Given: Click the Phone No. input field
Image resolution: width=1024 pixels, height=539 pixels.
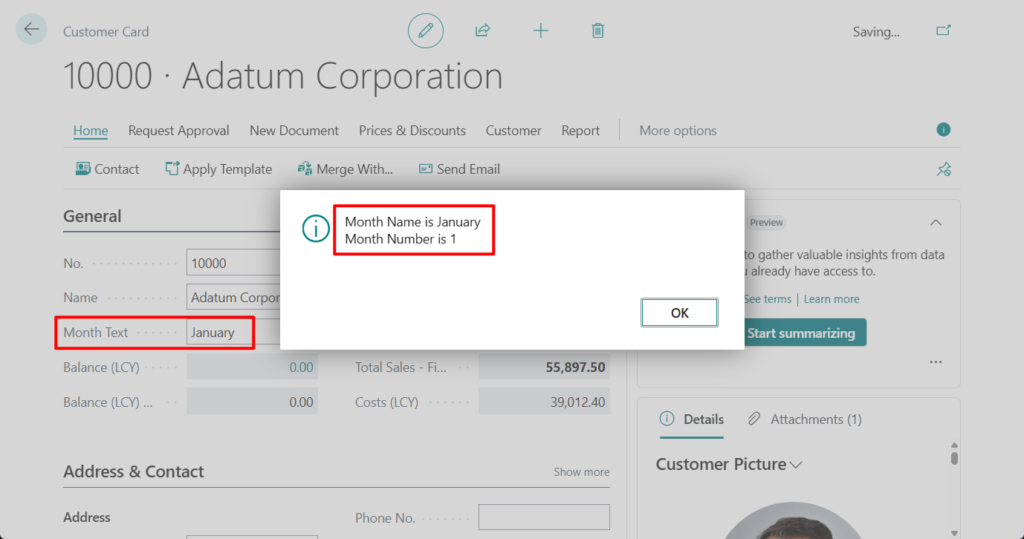Looking at the screenshot, I should pos(543,517).
